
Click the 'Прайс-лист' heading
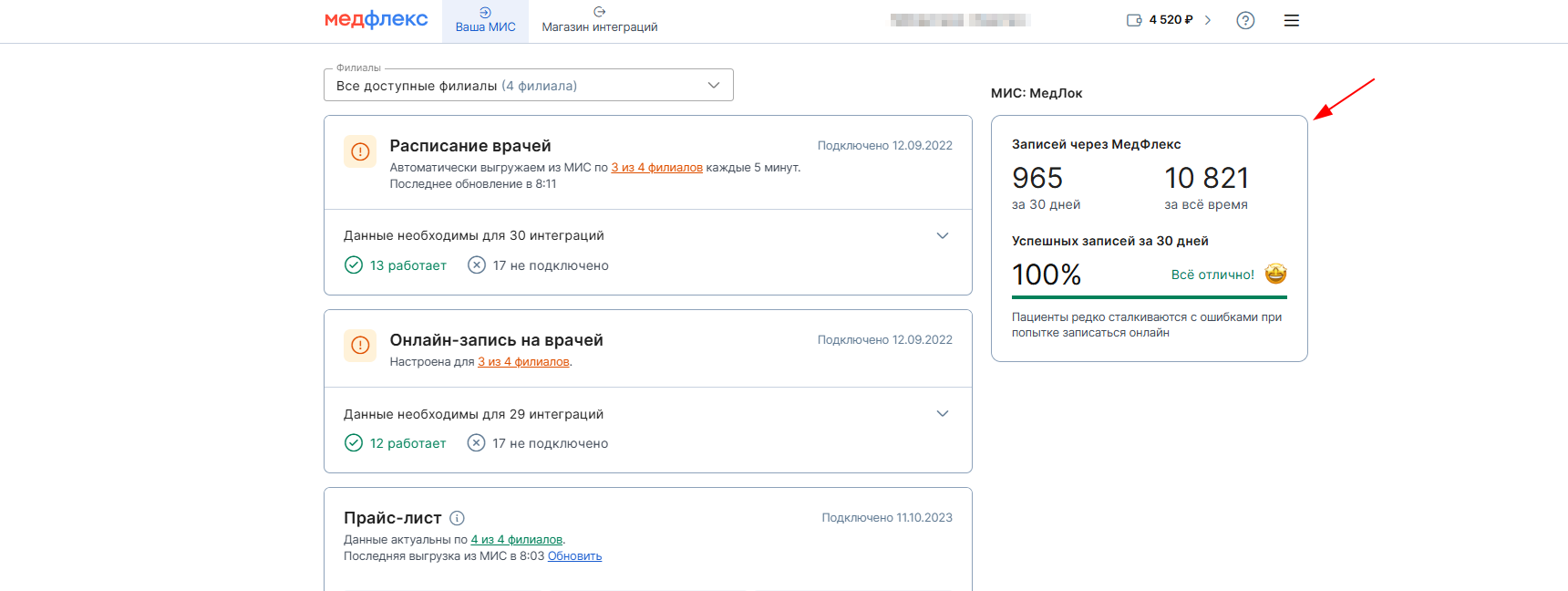pyautogui.click(x=393, y=518)
